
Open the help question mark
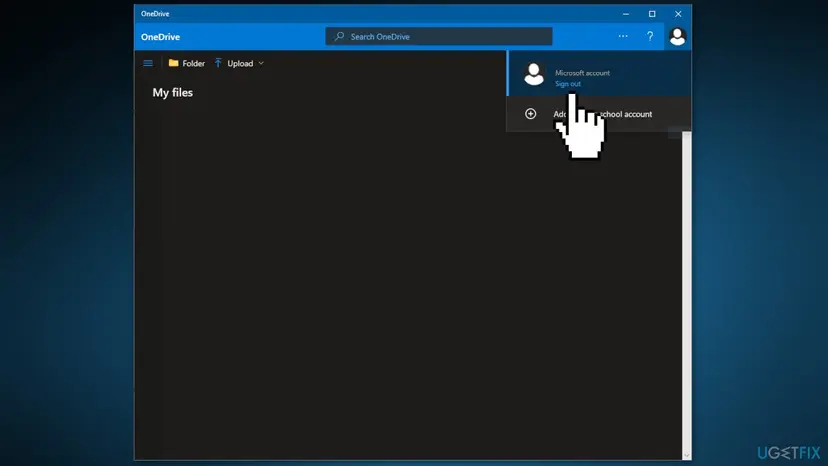(650, 36)
